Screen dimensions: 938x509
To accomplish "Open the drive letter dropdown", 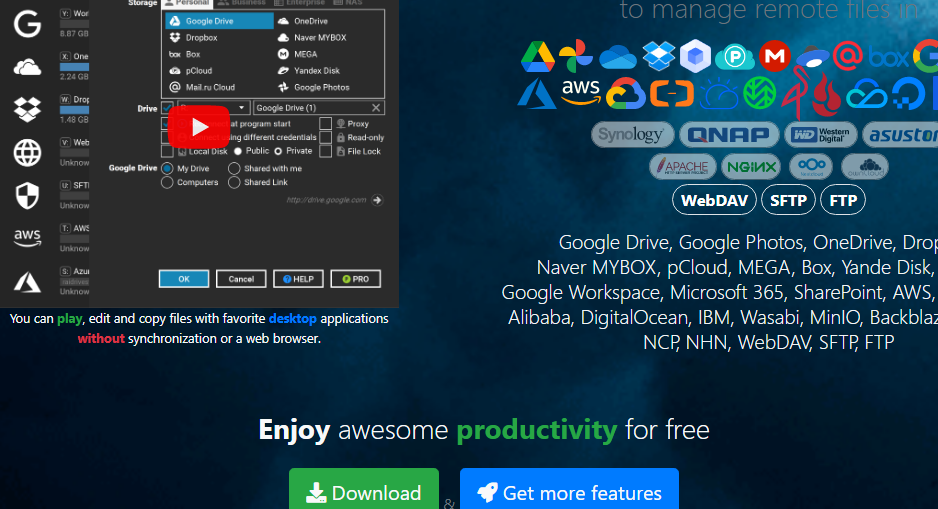I will tap(241, 108).
